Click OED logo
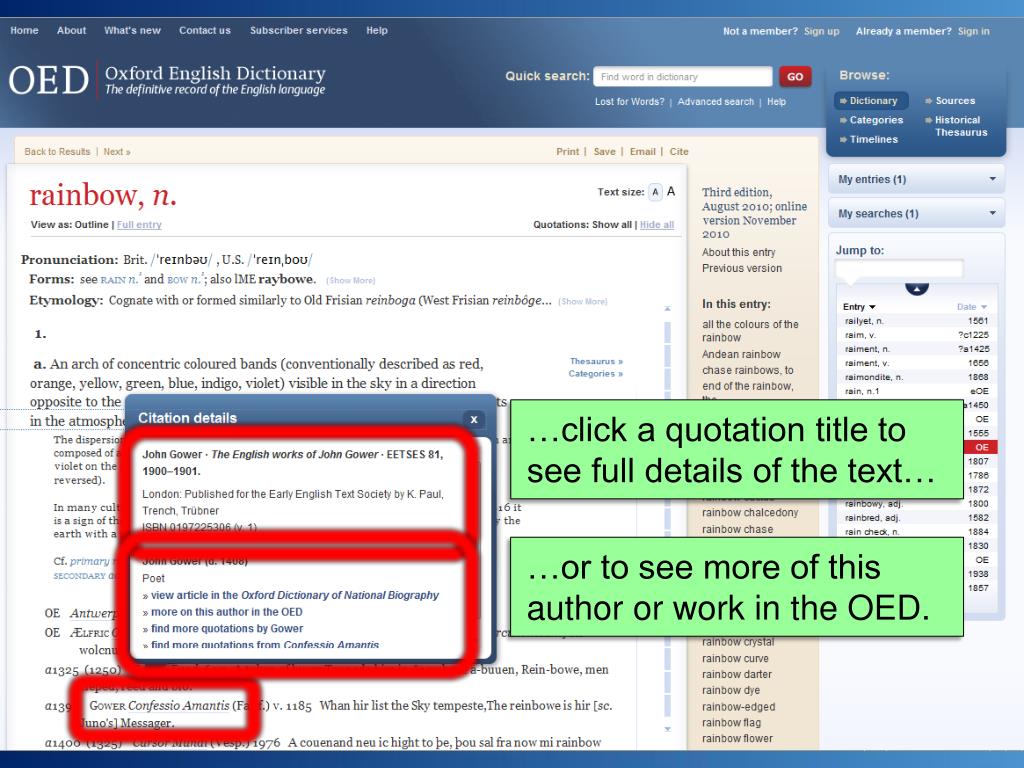The height and width of the screenshot is (768, 1024). pyautogui.click(x=49, y=80)
